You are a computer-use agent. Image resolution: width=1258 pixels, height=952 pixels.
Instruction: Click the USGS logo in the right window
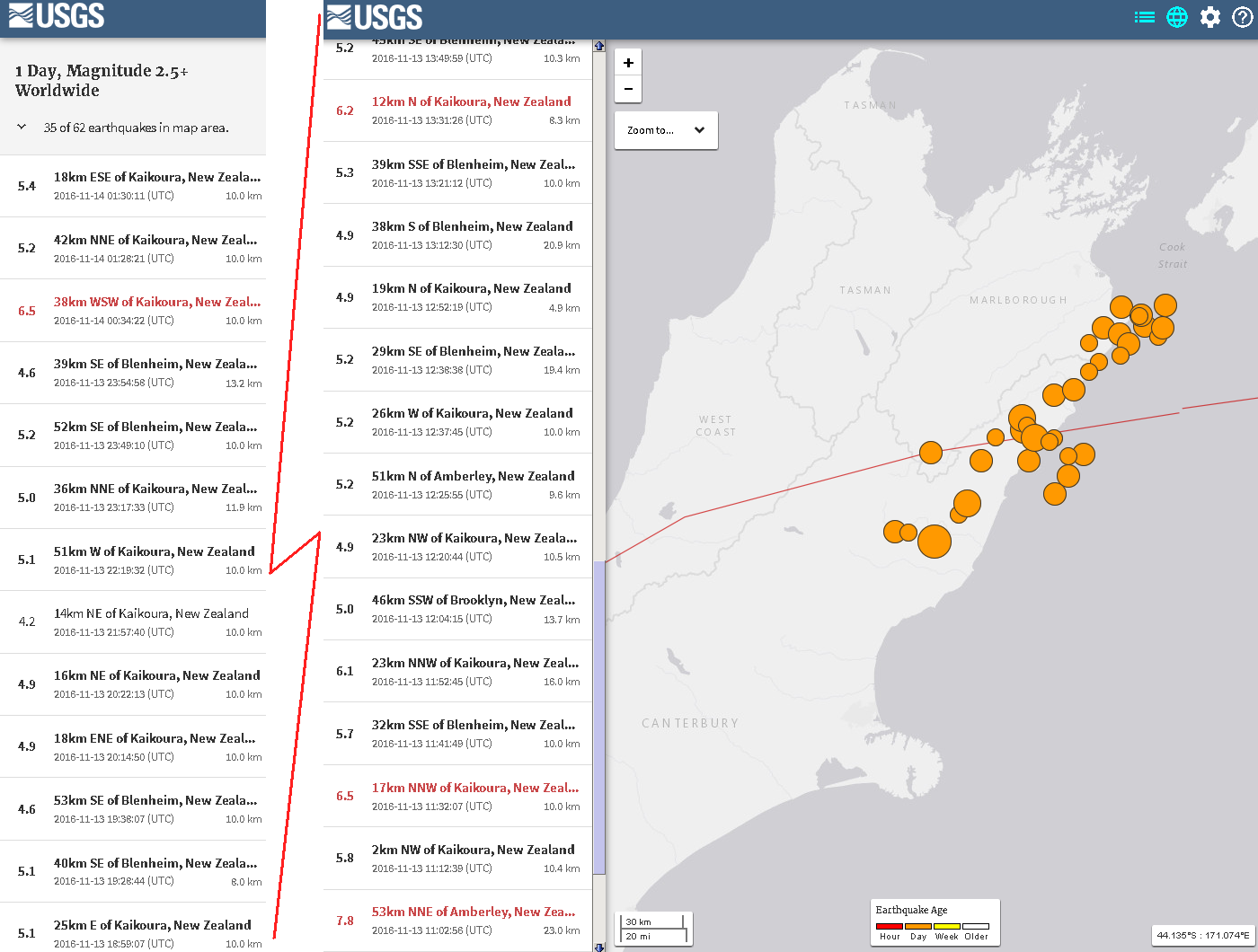coord(375,17)
